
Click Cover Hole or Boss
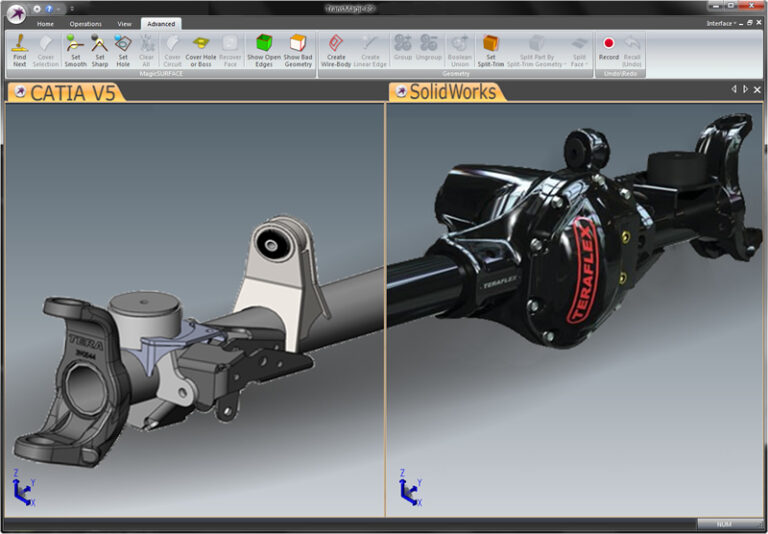pos(201,49)
